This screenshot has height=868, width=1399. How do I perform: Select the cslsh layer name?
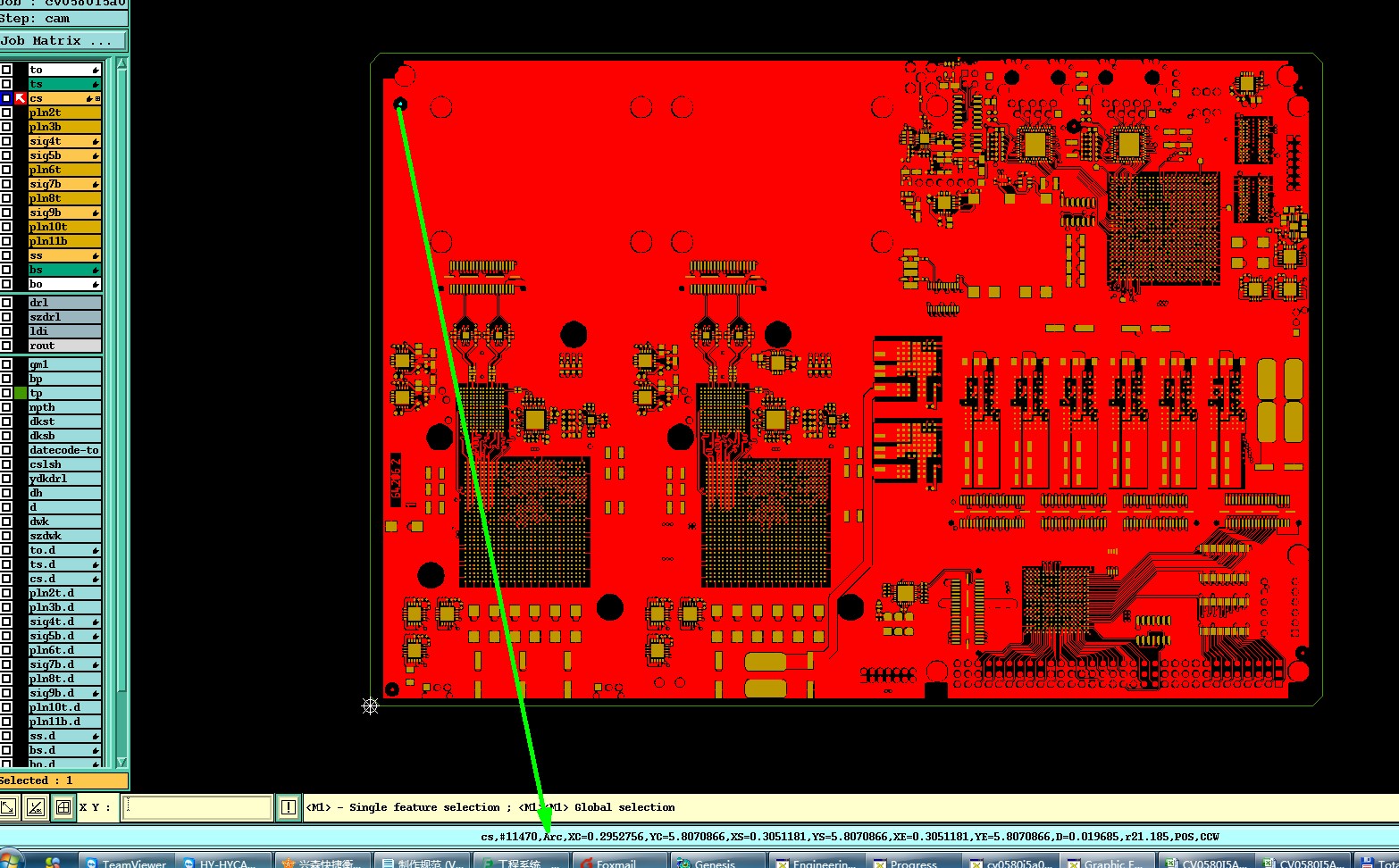[x=64, y=464]
